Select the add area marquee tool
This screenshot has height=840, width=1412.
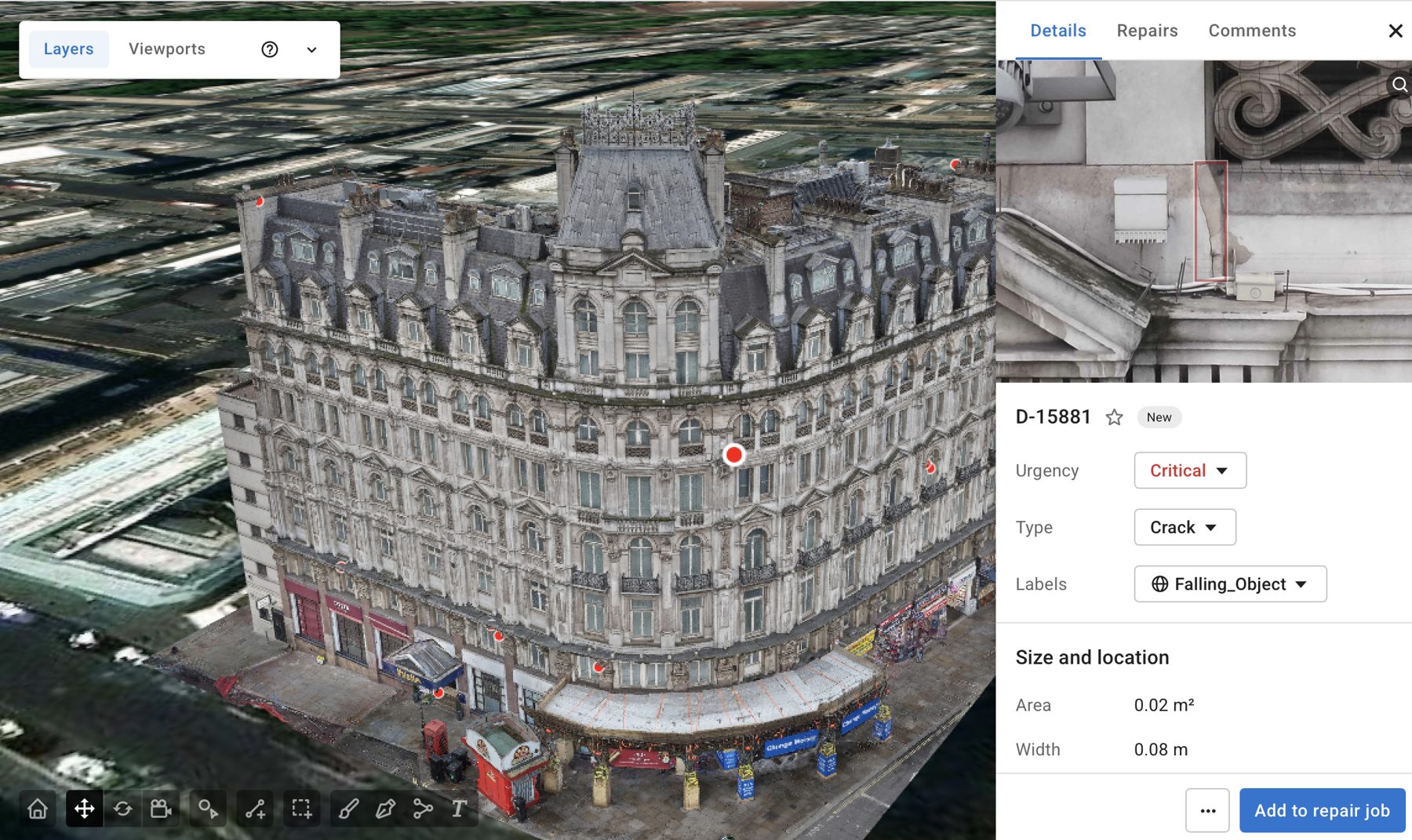pos(301,809)
